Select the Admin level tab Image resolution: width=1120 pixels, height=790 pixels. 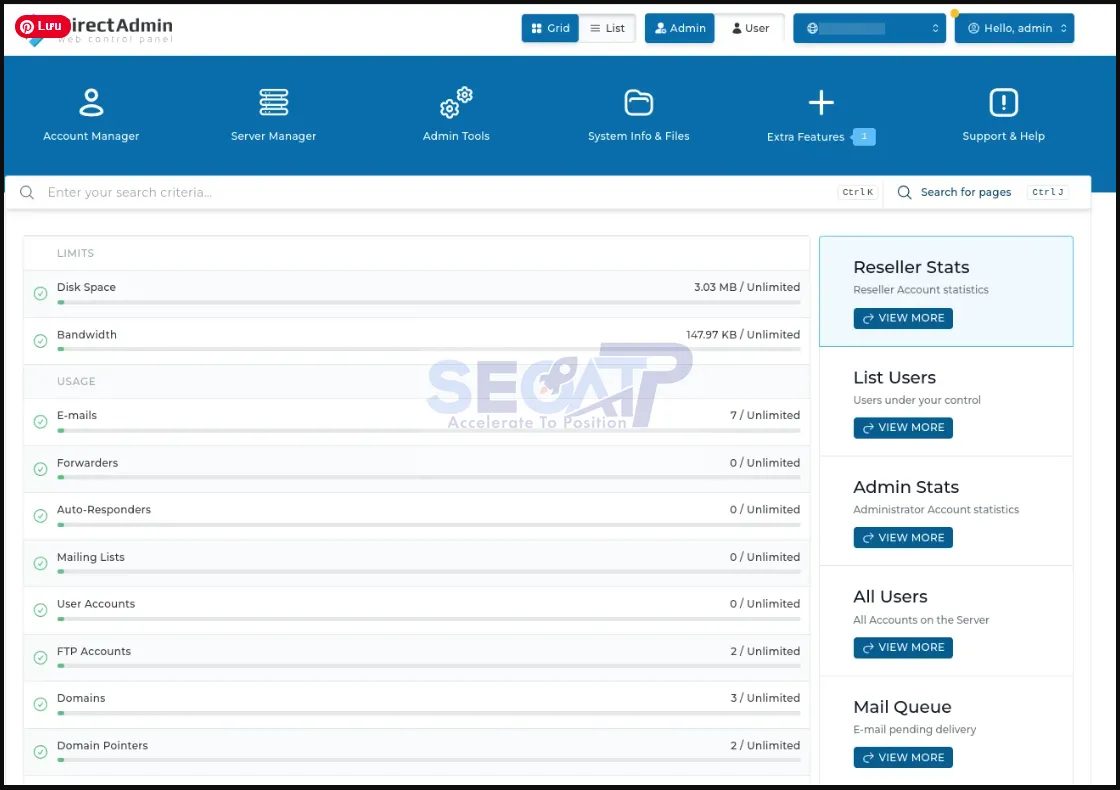tap(679, 28)
